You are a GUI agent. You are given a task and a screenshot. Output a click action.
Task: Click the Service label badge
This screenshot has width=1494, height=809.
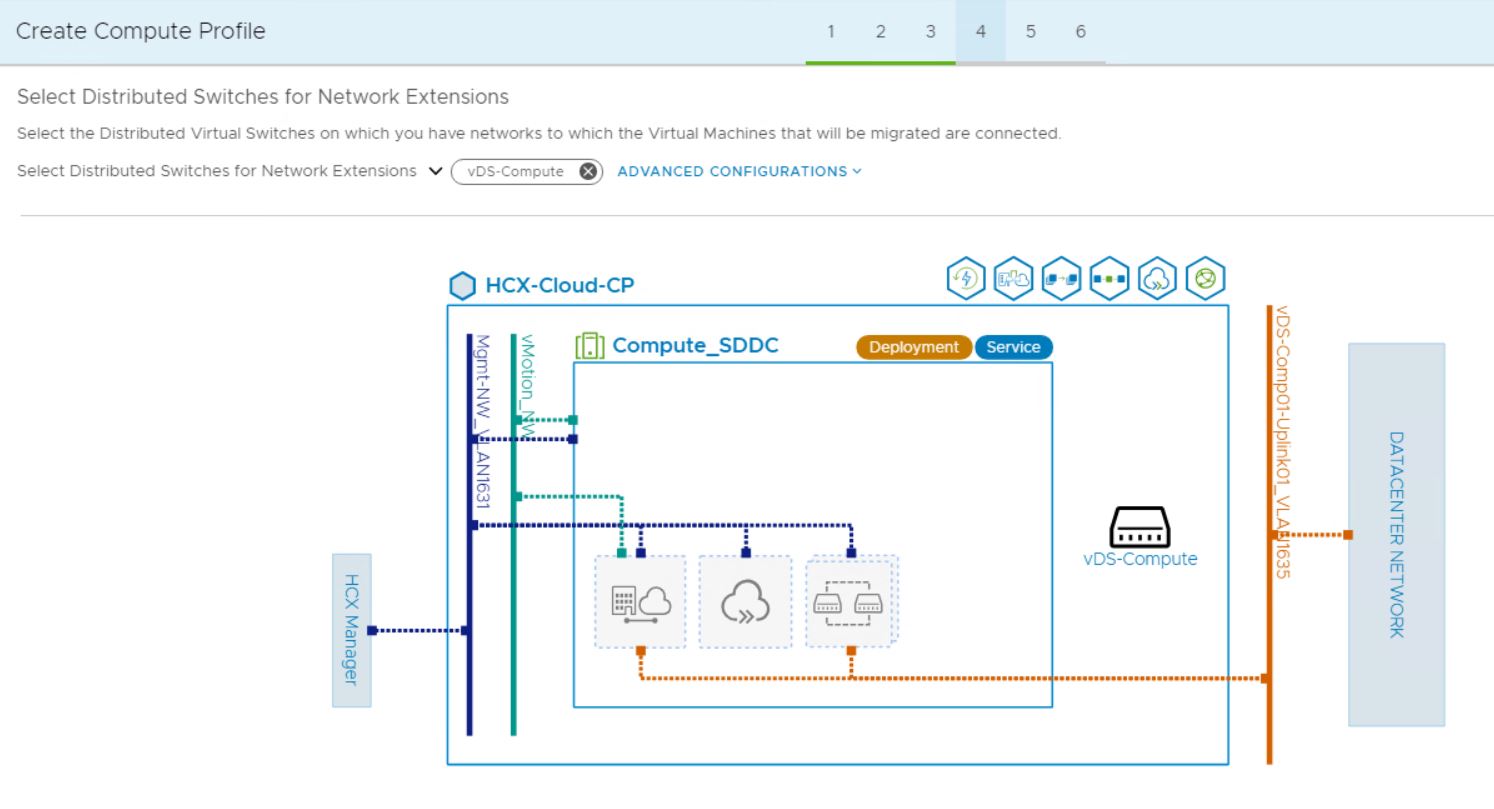[x=1013, y=347]
